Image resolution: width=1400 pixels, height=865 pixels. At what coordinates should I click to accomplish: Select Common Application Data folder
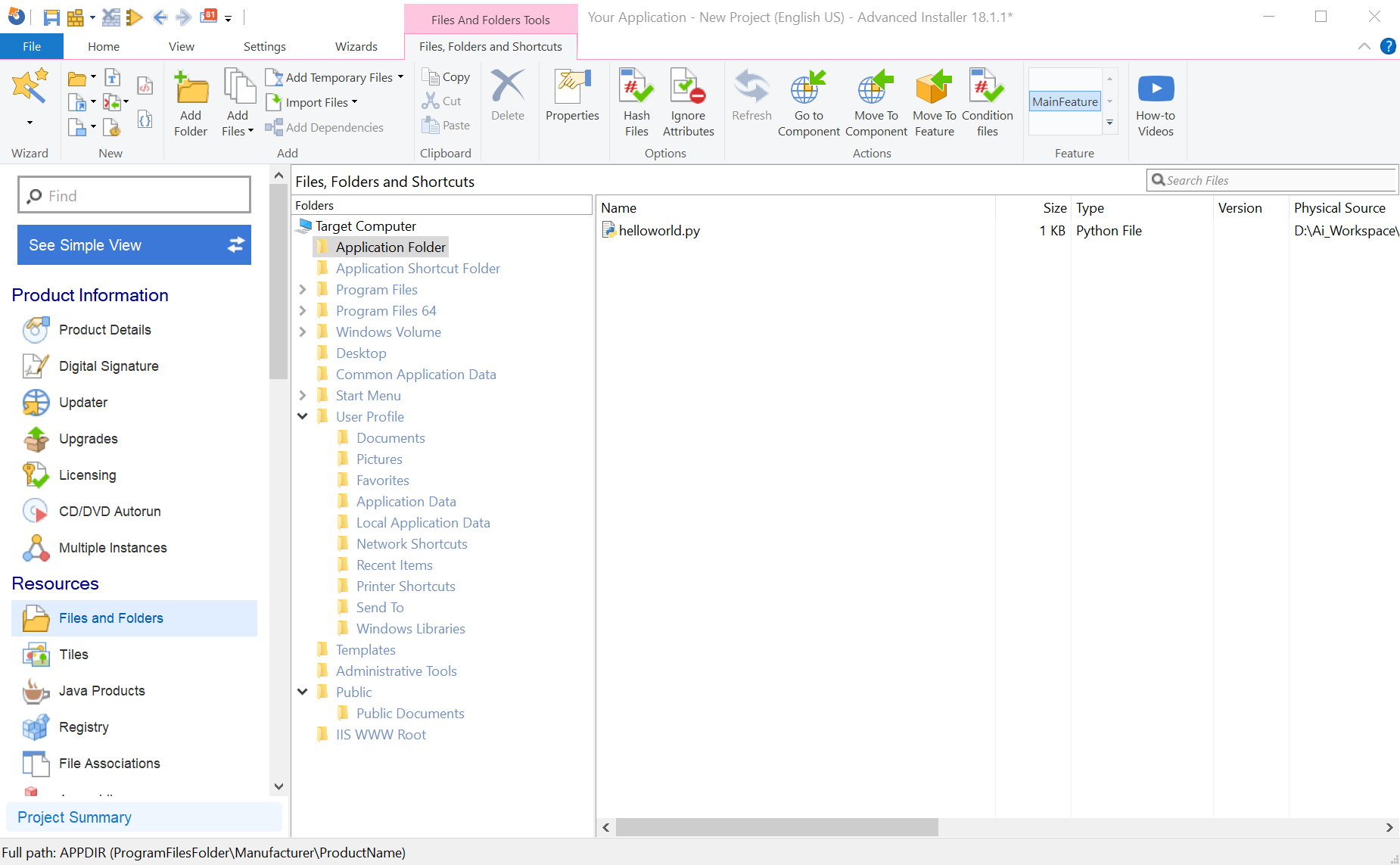[x=416, y=374]
